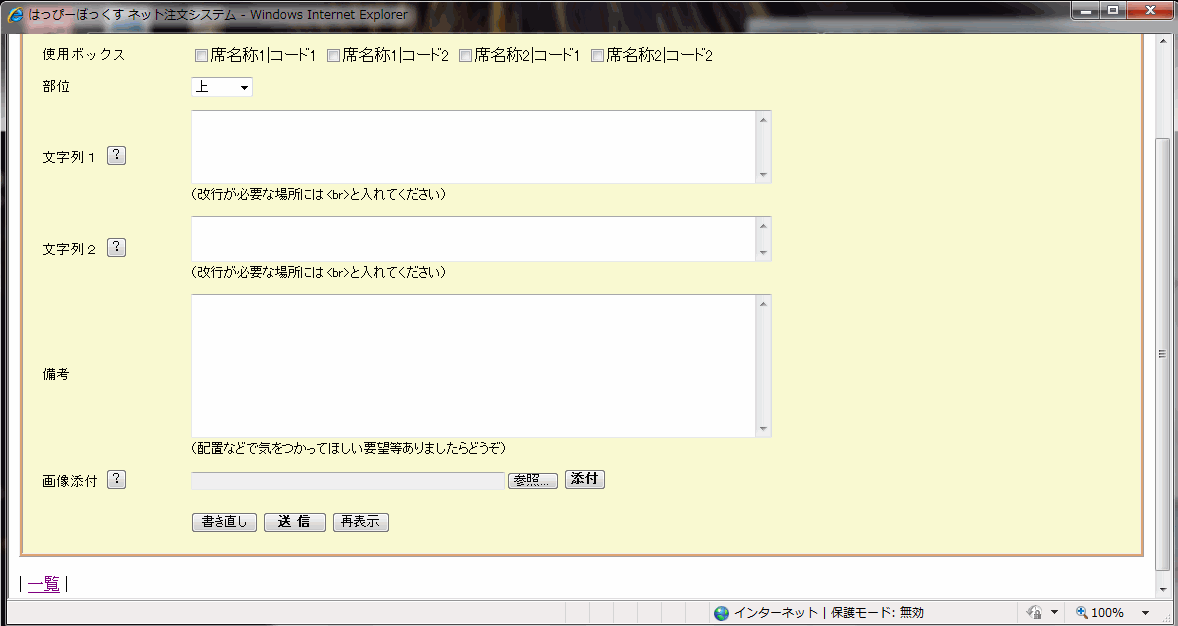Click up arrow of 文字列２ scrollbar

click(x=763, y=225)
